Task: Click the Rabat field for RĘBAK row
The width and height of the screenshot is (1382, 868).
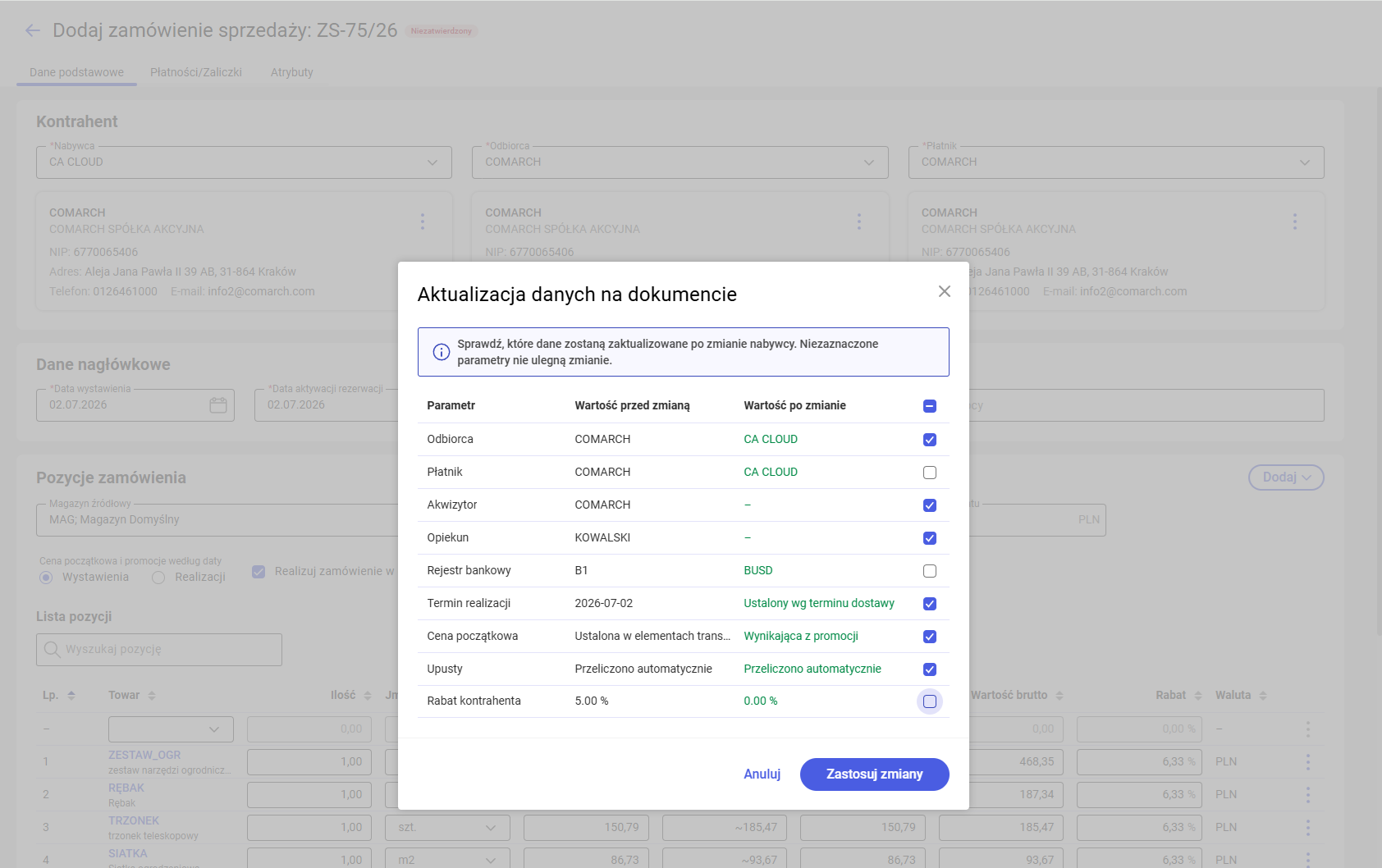Action: pyautogui.click(x=1139, y=795)
